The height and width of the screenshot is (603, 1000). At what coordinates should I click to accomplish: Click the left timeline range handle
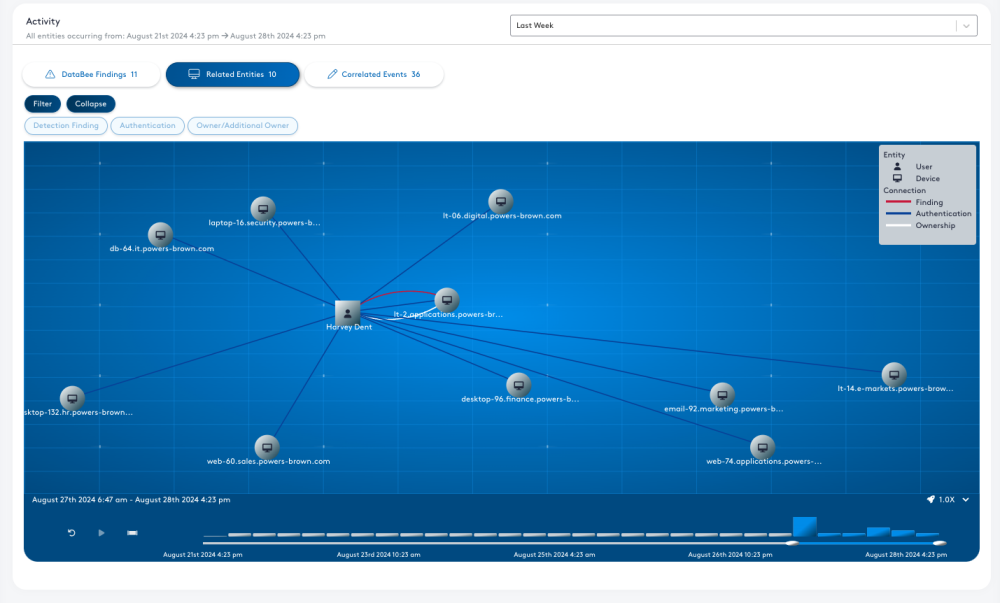click(793, 543)
